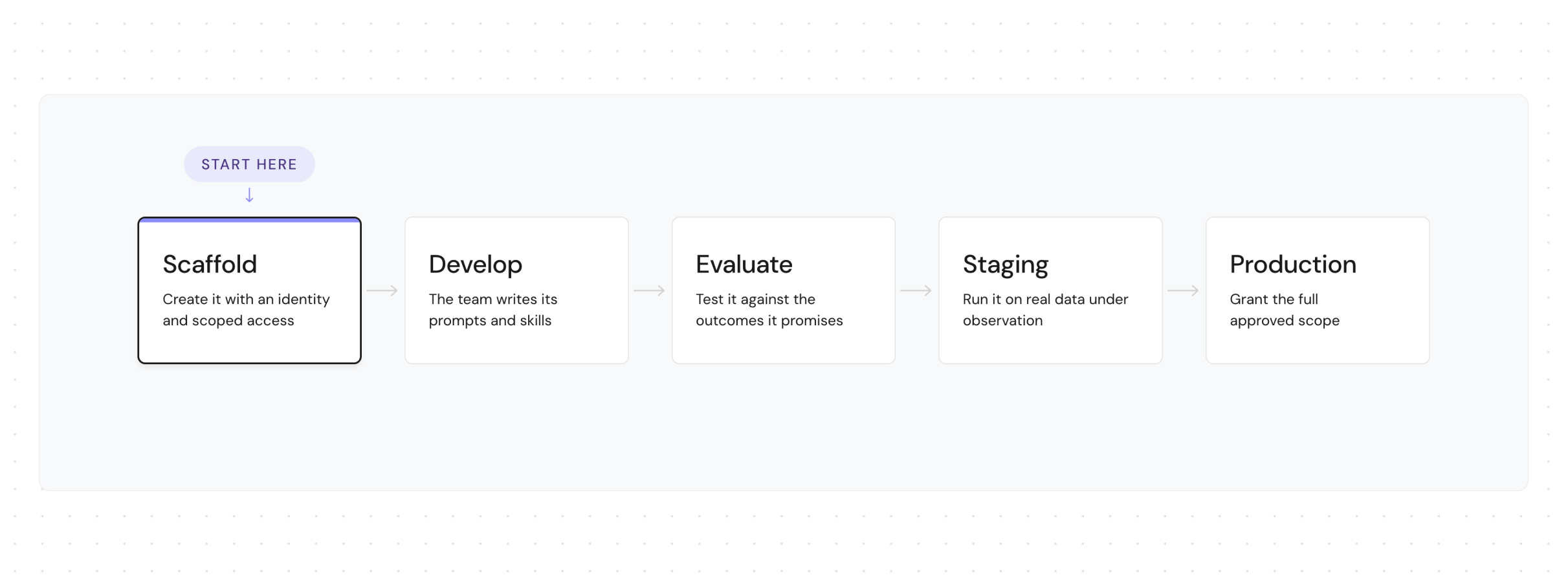
Task: Click the down arrow below START HERE
Action: tap(249, 195)
